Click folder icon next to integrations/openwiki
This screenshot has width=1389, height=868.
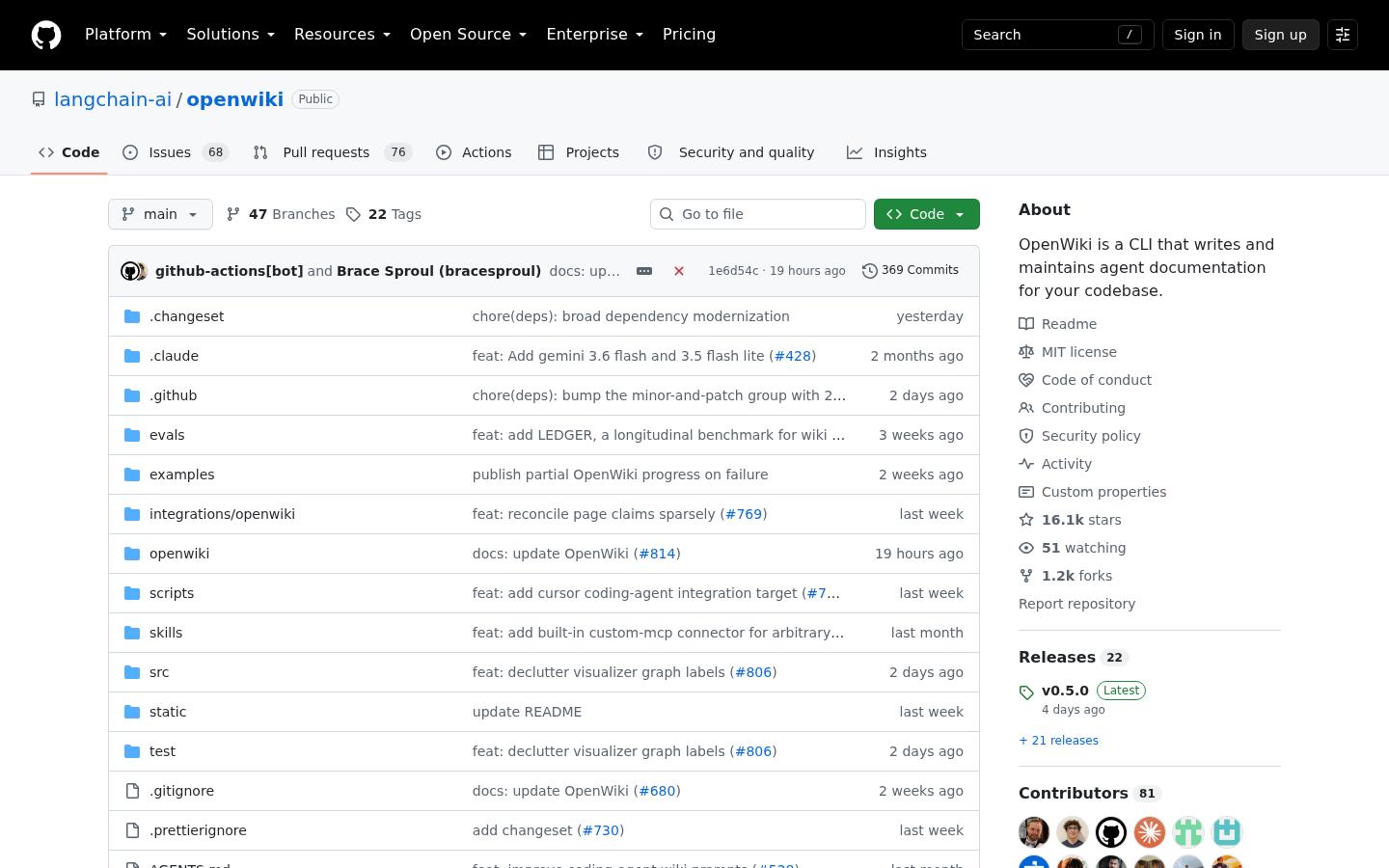click(132, 514)
